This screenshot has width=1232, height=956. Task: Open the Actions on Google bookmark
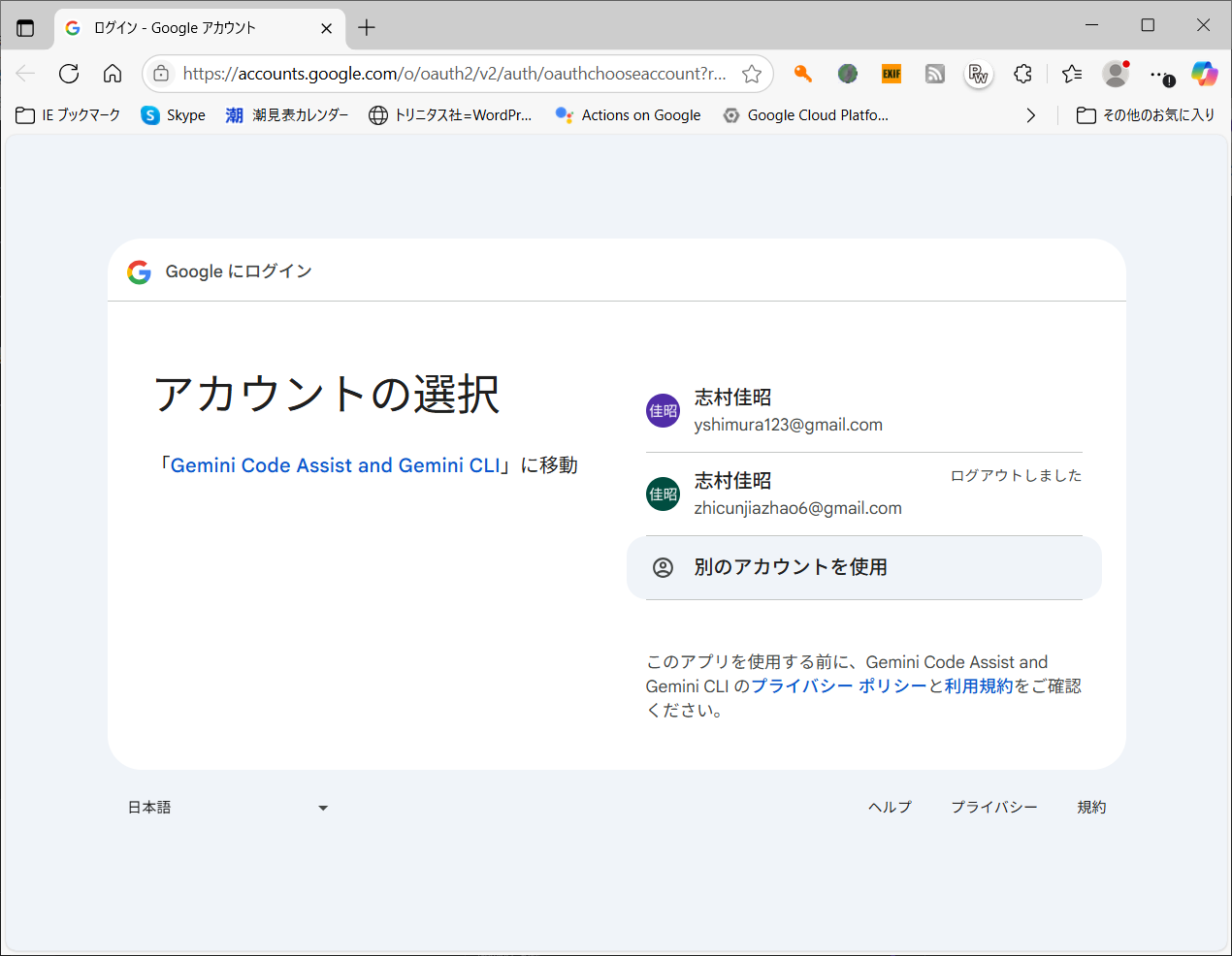628,115
